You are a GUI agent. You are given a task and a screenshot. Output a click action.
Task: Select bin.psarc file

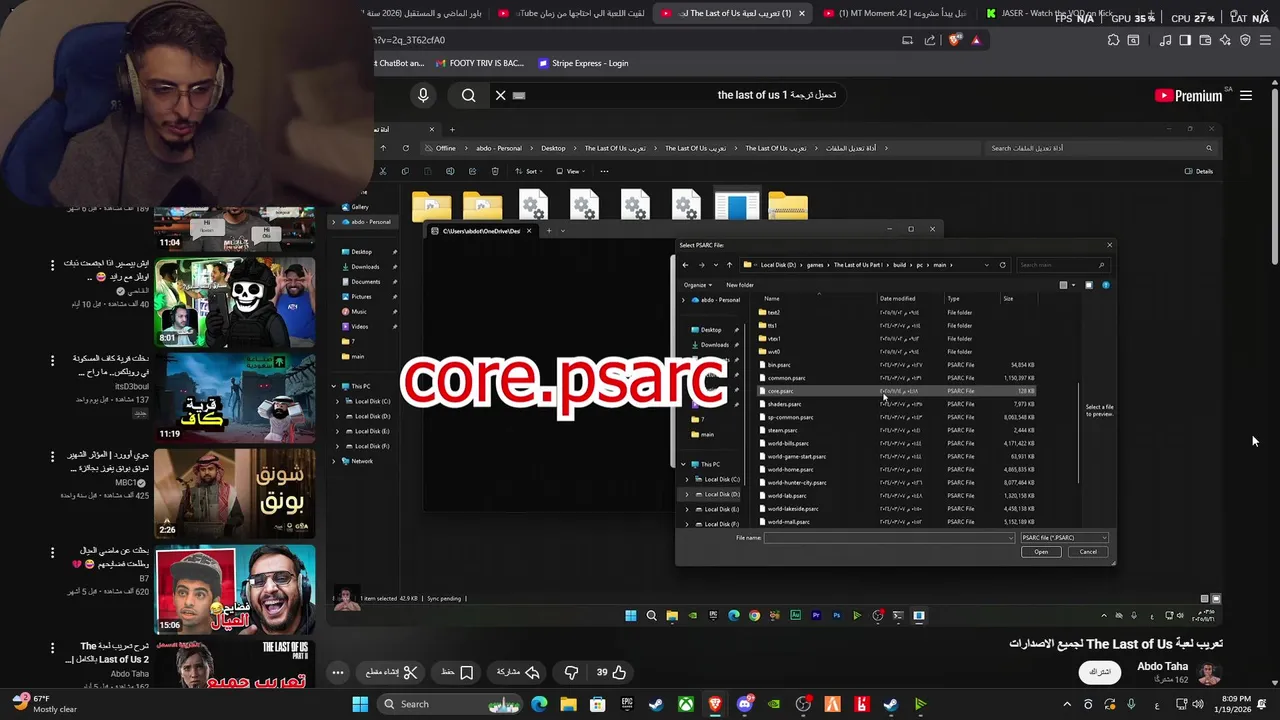pyautogui.click(x=779, y=365)
